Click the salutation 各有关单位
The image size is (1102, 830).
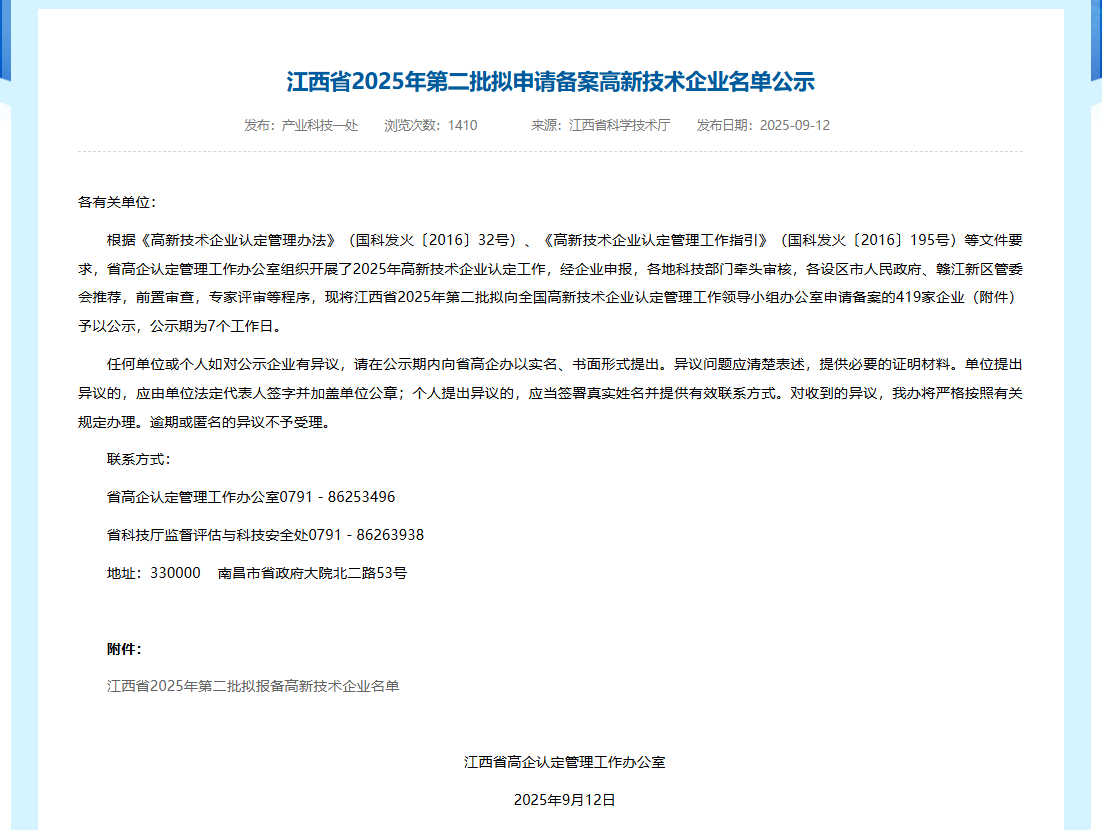point(117,202)
